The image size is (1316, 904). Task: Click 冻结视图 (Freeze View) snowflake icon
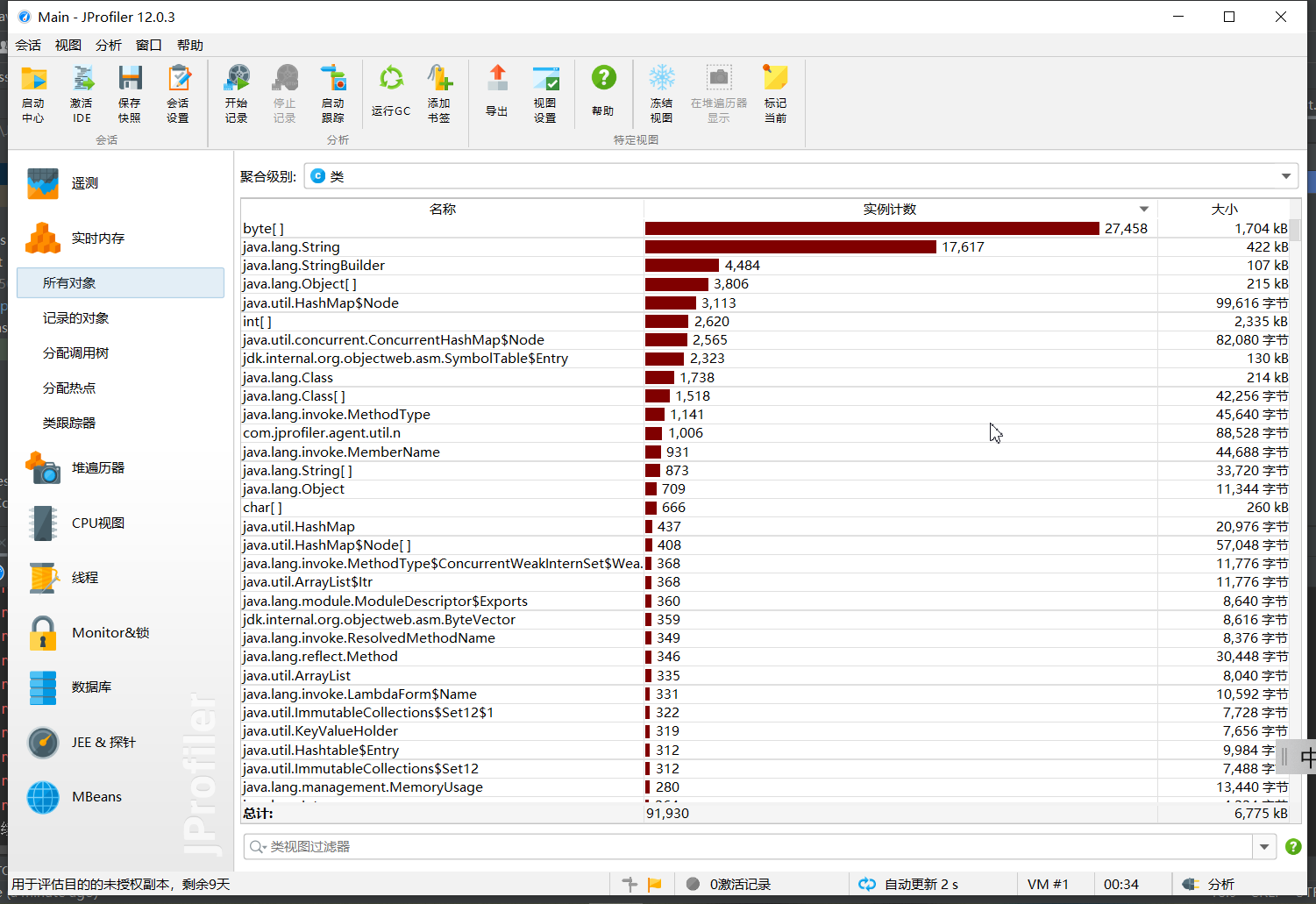click(662, 93)
